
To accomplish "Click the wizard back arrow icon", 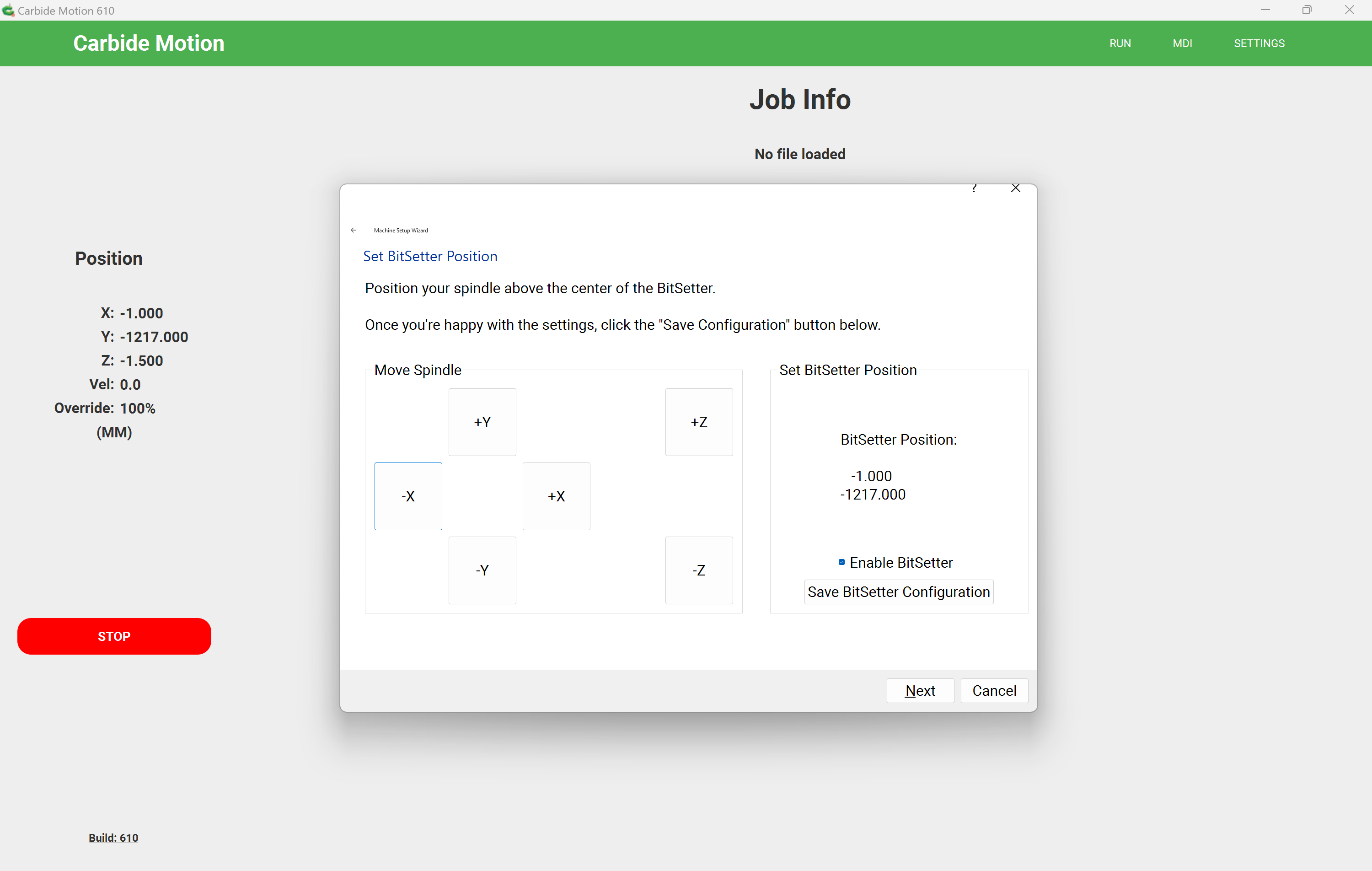I will (353, 230).
